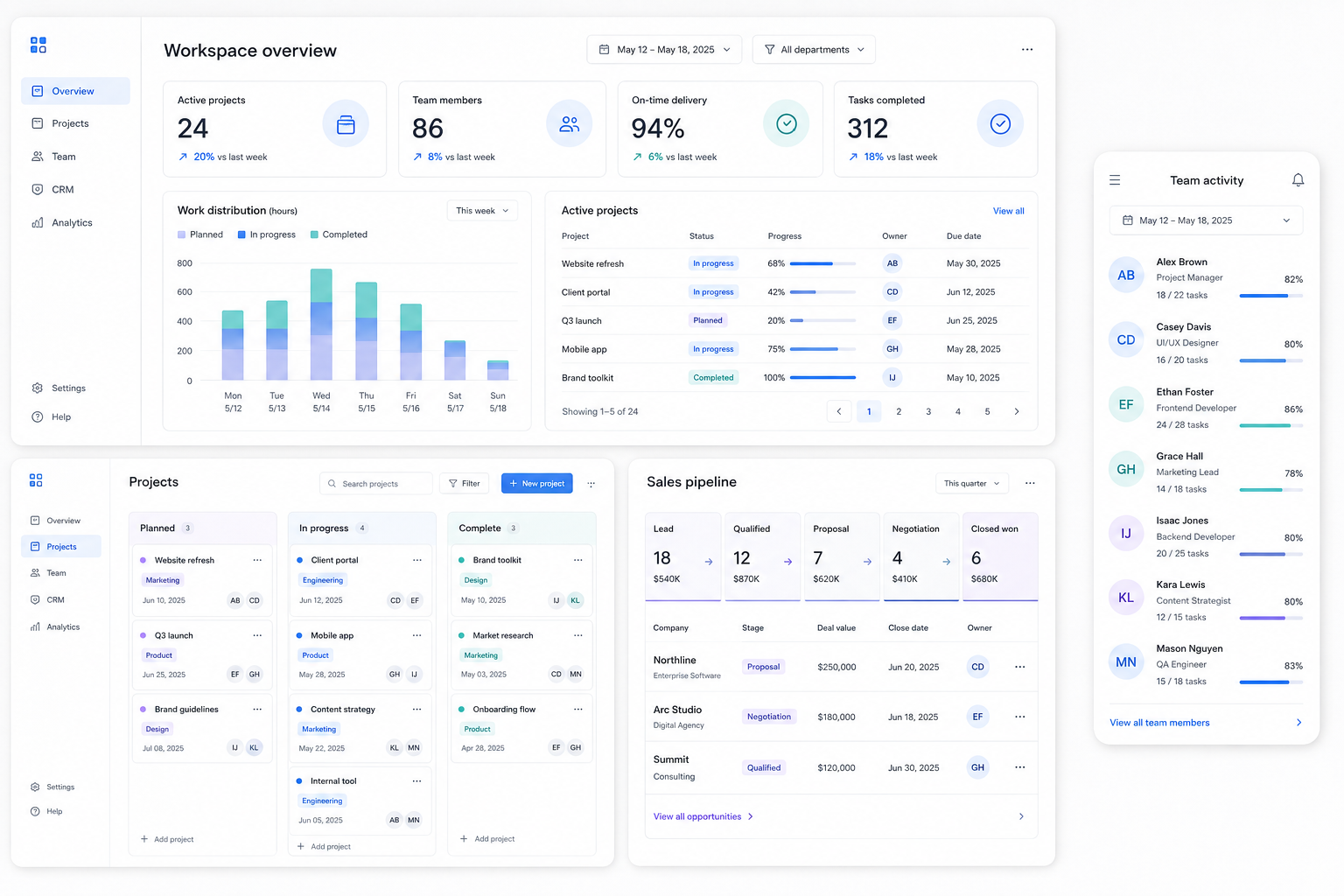
Task: Open the three-dot menu on the Onboarding flow card
Action: [578, 710]
